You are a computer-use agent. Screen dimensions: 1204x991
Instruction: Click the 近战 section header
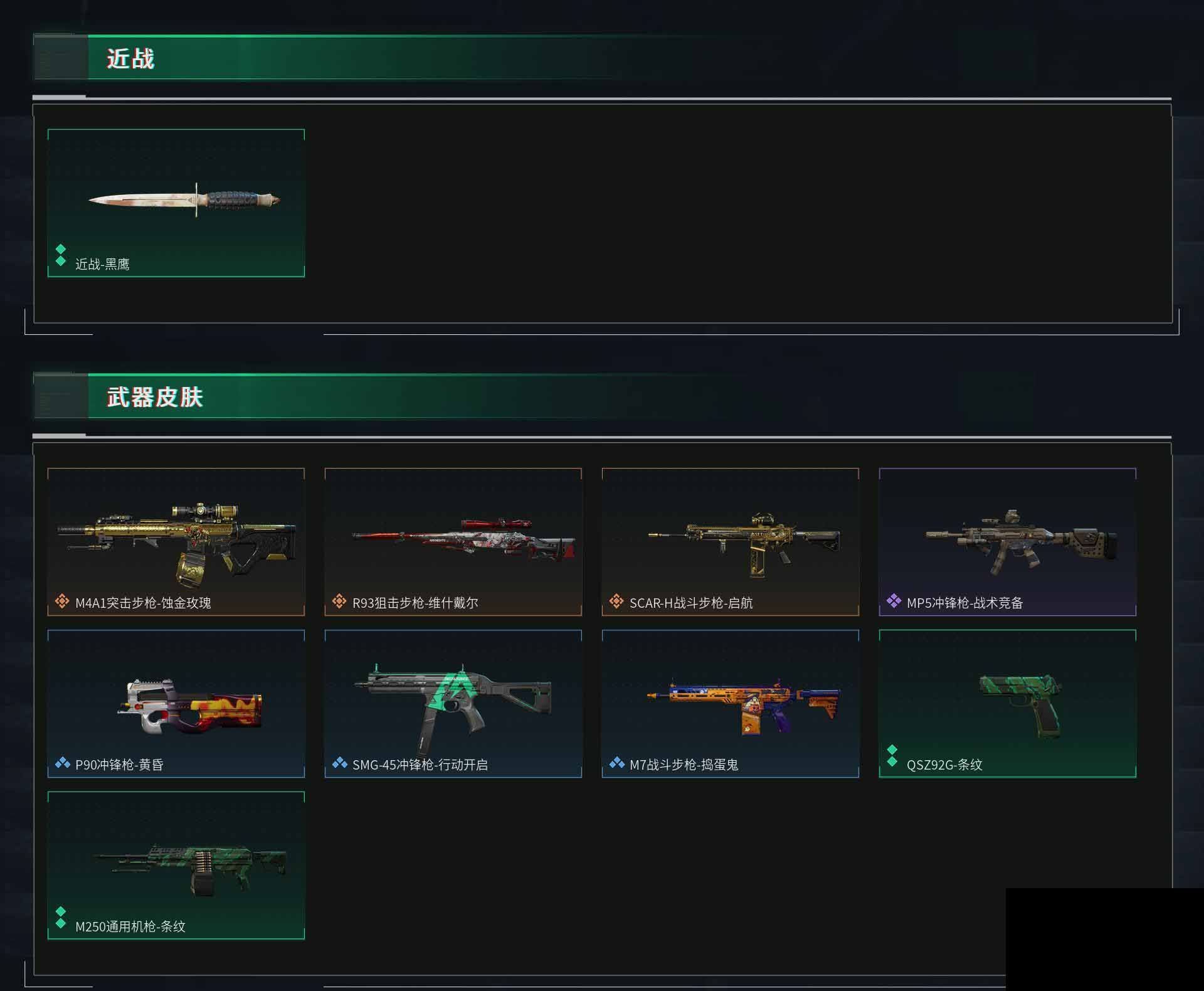click(130, 58)
